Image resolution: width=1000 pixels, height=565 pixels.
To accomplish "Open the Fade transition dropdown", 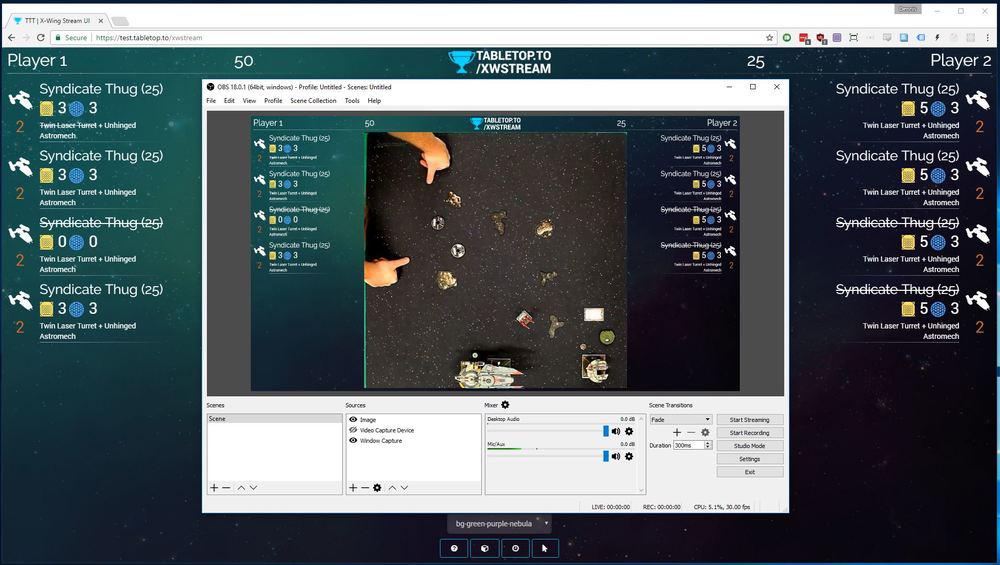I will click(680, 420).
